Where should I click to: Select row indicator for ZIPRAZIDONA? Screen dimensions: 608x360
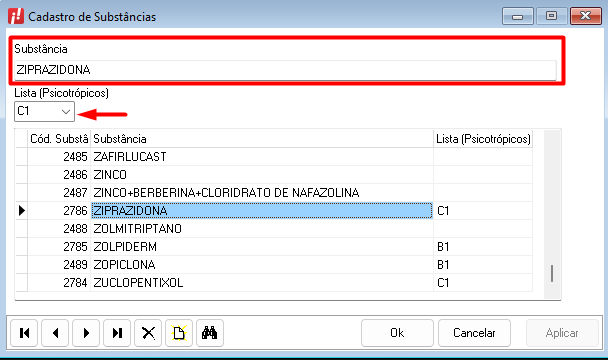pyautogui.click(x=22, y=211)
